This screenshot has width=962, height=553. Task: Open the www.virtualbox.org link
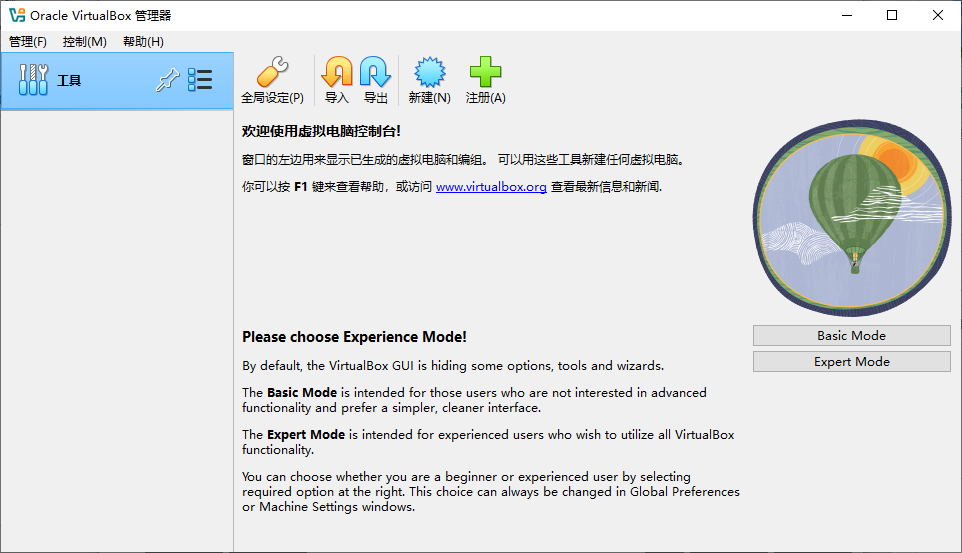491,187
